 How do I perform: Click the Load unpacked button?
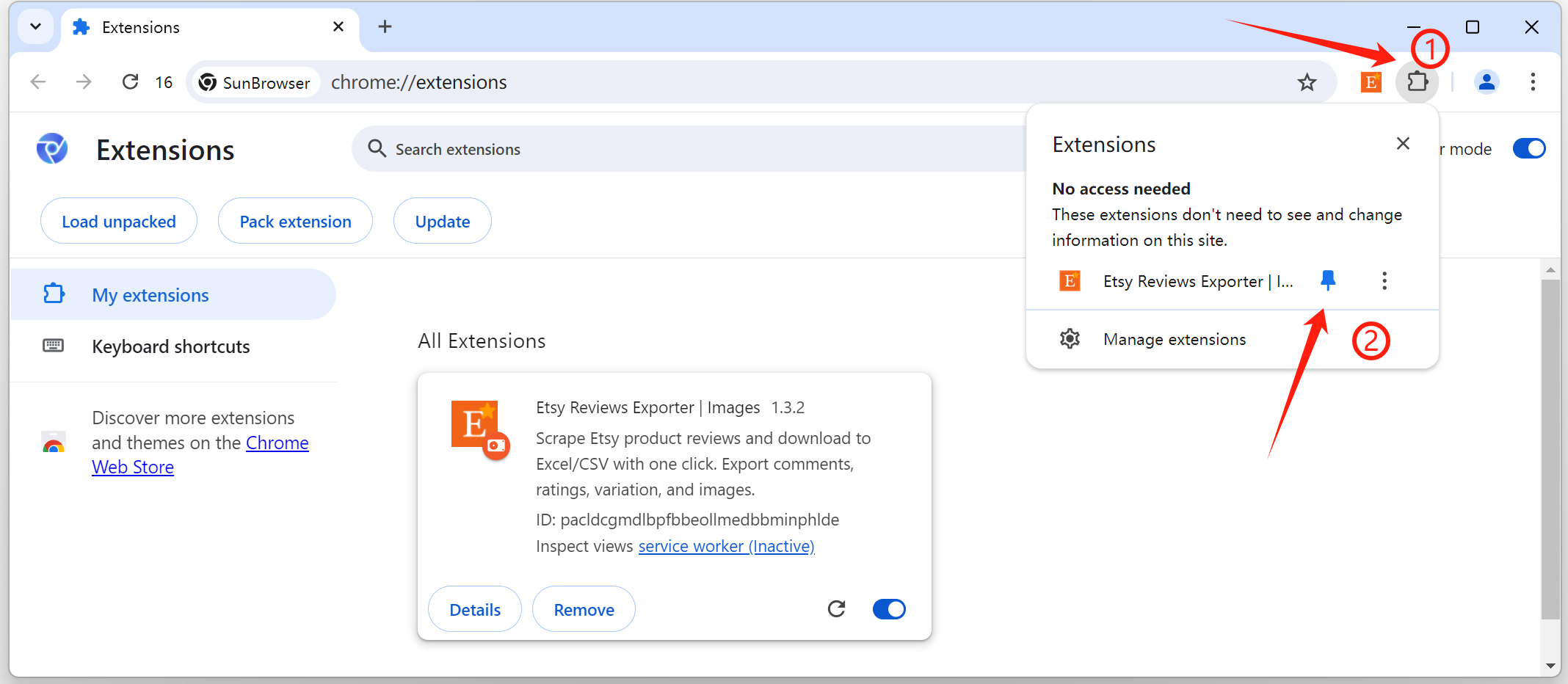[119, 221]
